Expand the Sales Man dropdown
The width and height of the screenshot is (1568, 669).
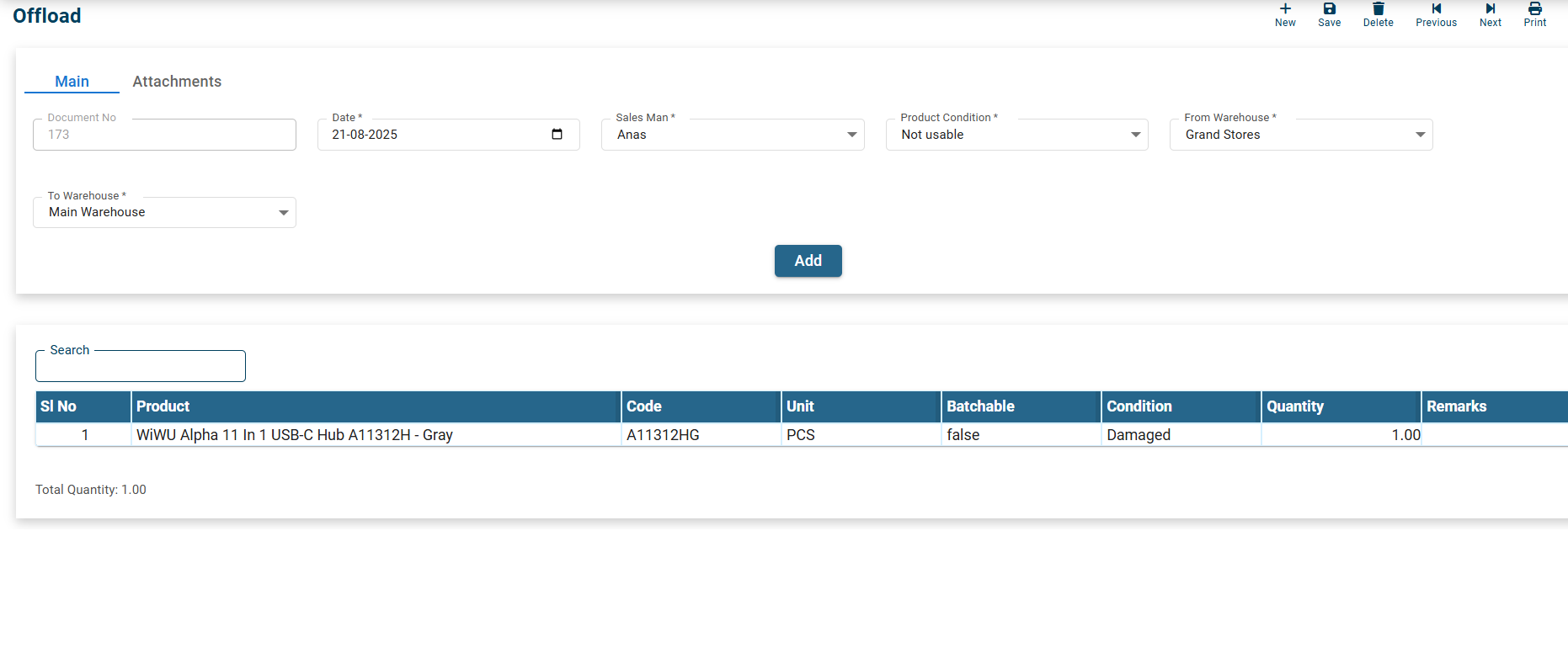coord(851,135)
